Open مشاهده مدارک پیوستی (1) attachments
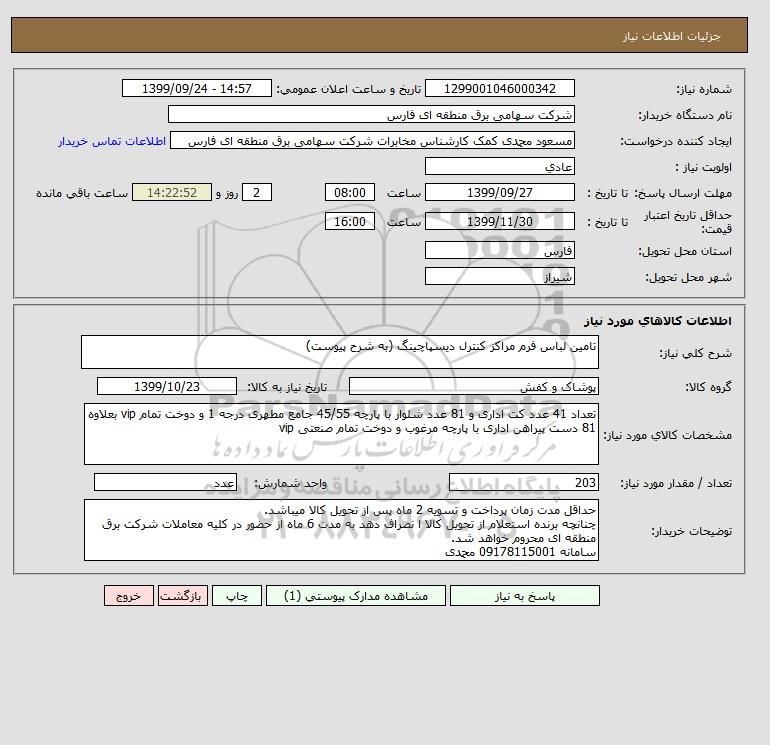Viewport: 770px width, 745px height. click(356, 595)
